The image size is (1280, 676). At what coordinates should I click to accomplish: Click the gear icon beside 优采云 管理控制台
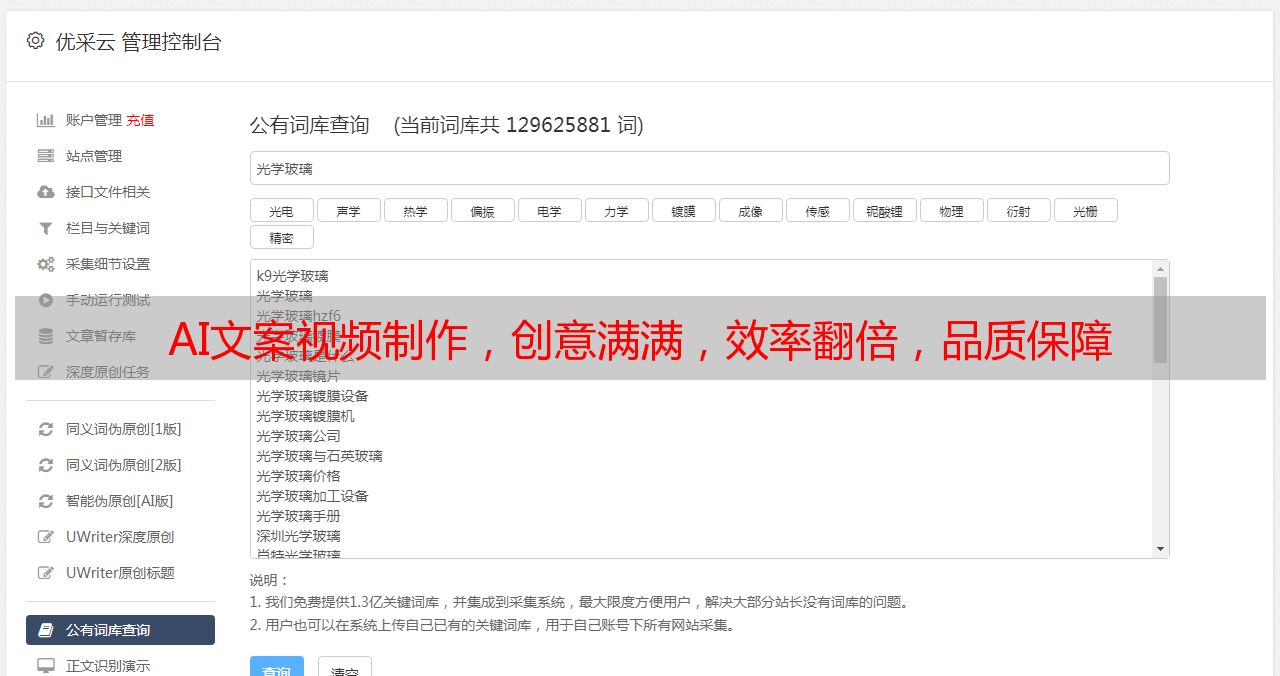36,41
